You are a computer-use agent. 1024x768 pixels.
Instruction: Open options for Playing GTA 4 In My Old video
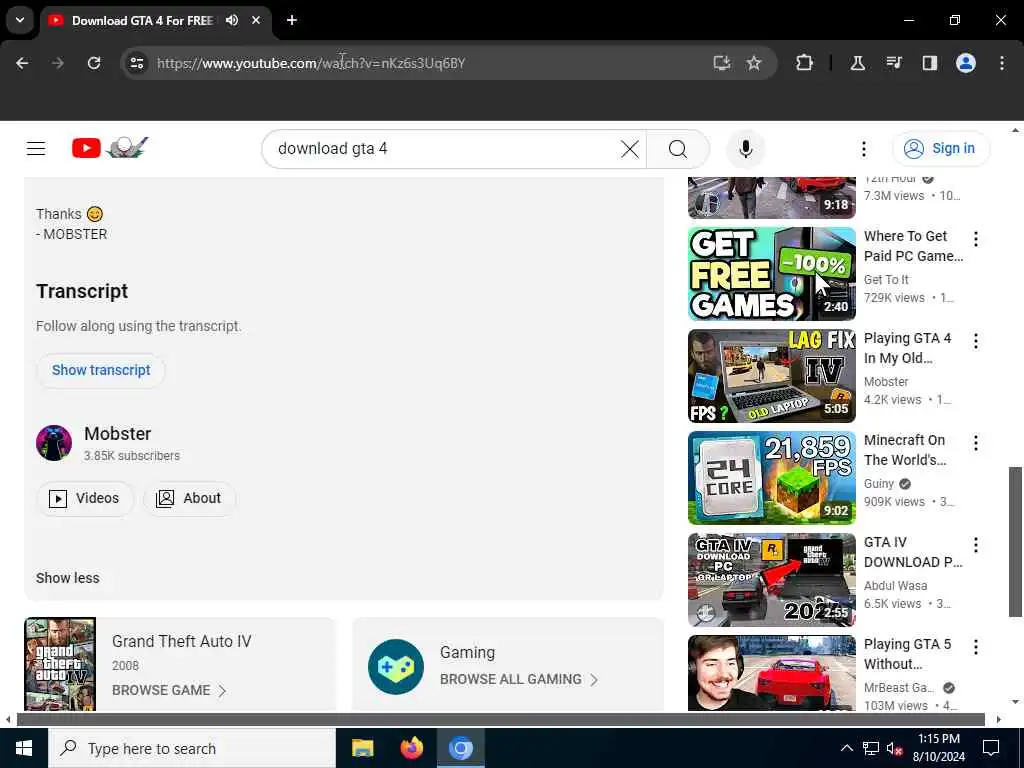point(976,341)
